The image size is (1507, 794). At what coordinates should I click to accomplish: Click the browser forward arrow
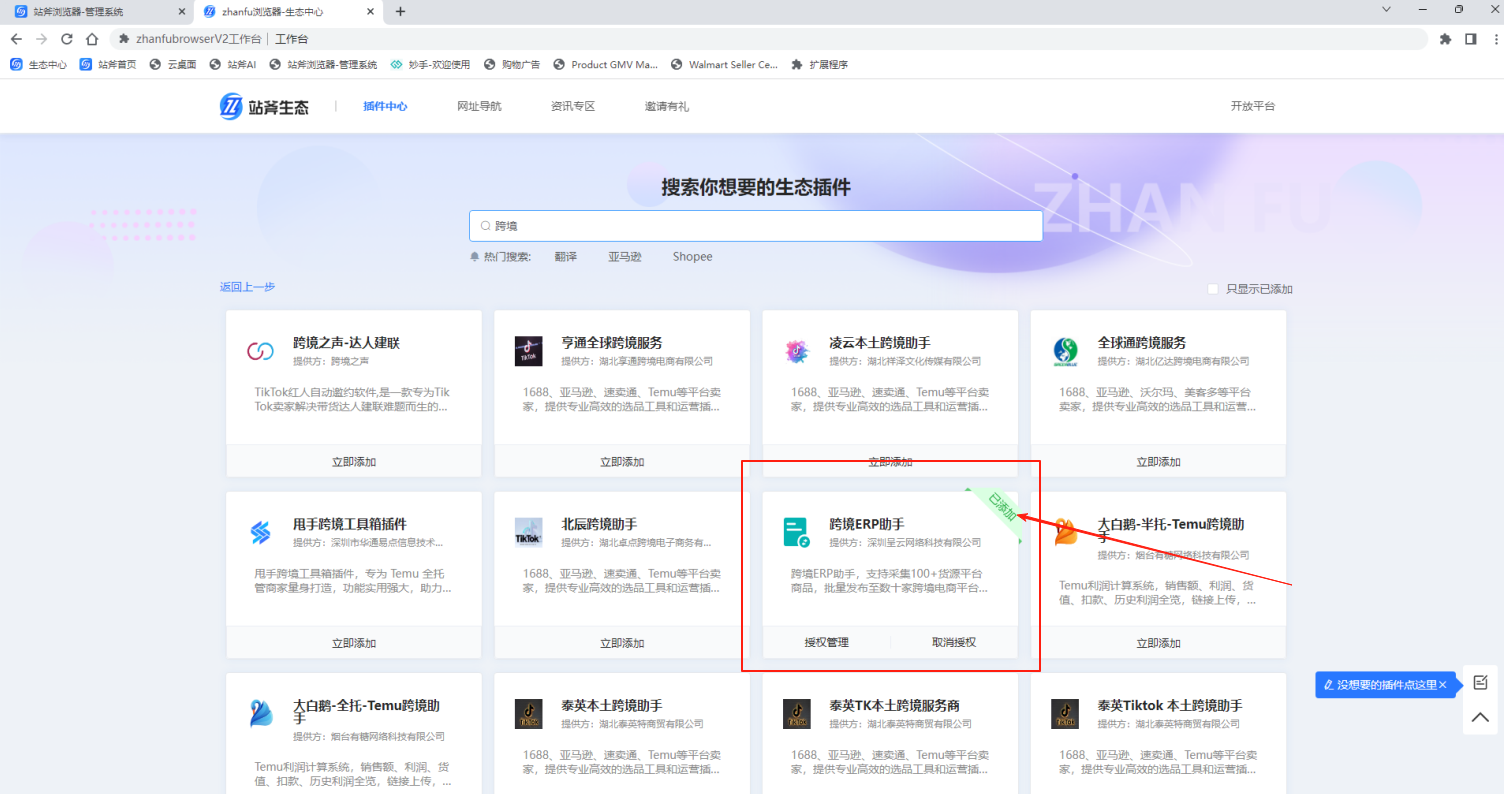pos(41,39)
